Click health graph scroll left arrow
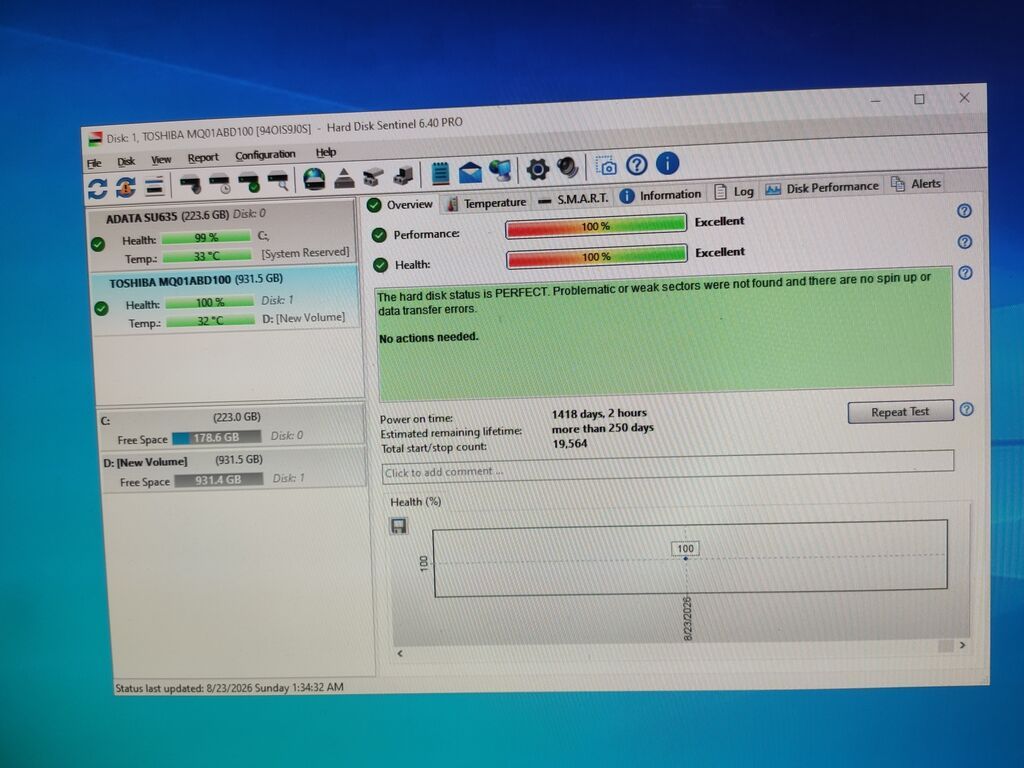The height and width of the screenshot is (768, 1024). click(400, 653)
